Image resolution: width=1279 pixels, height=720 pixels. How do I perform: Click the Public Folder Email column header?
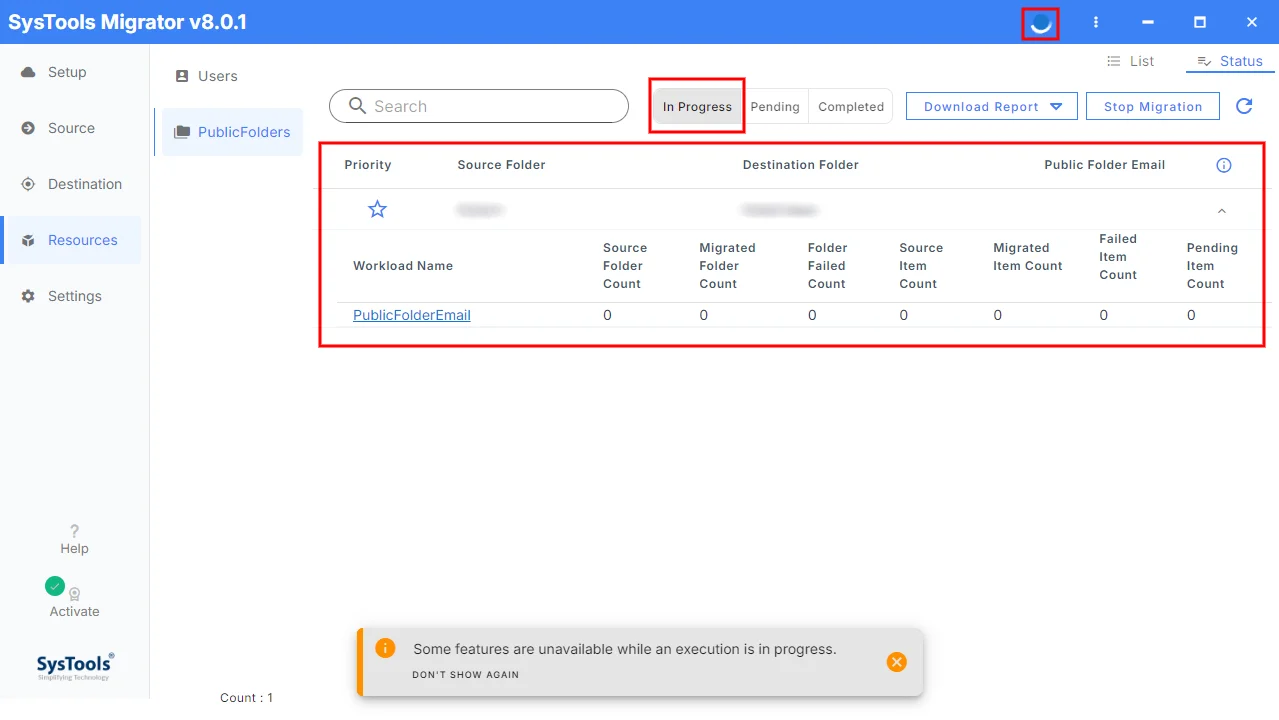(x=1105, y=165)
